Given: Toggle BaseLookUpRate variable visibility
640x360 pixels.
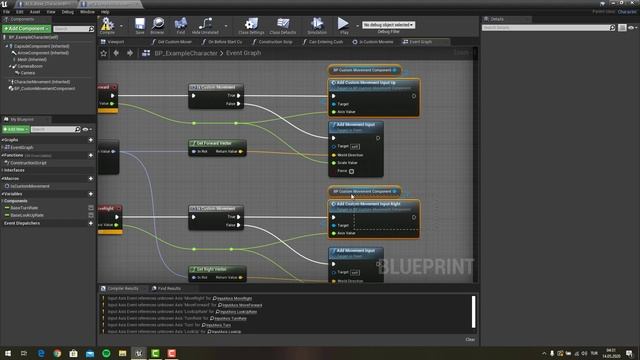Looking at the screenshot, I should (x=91, y=215).
